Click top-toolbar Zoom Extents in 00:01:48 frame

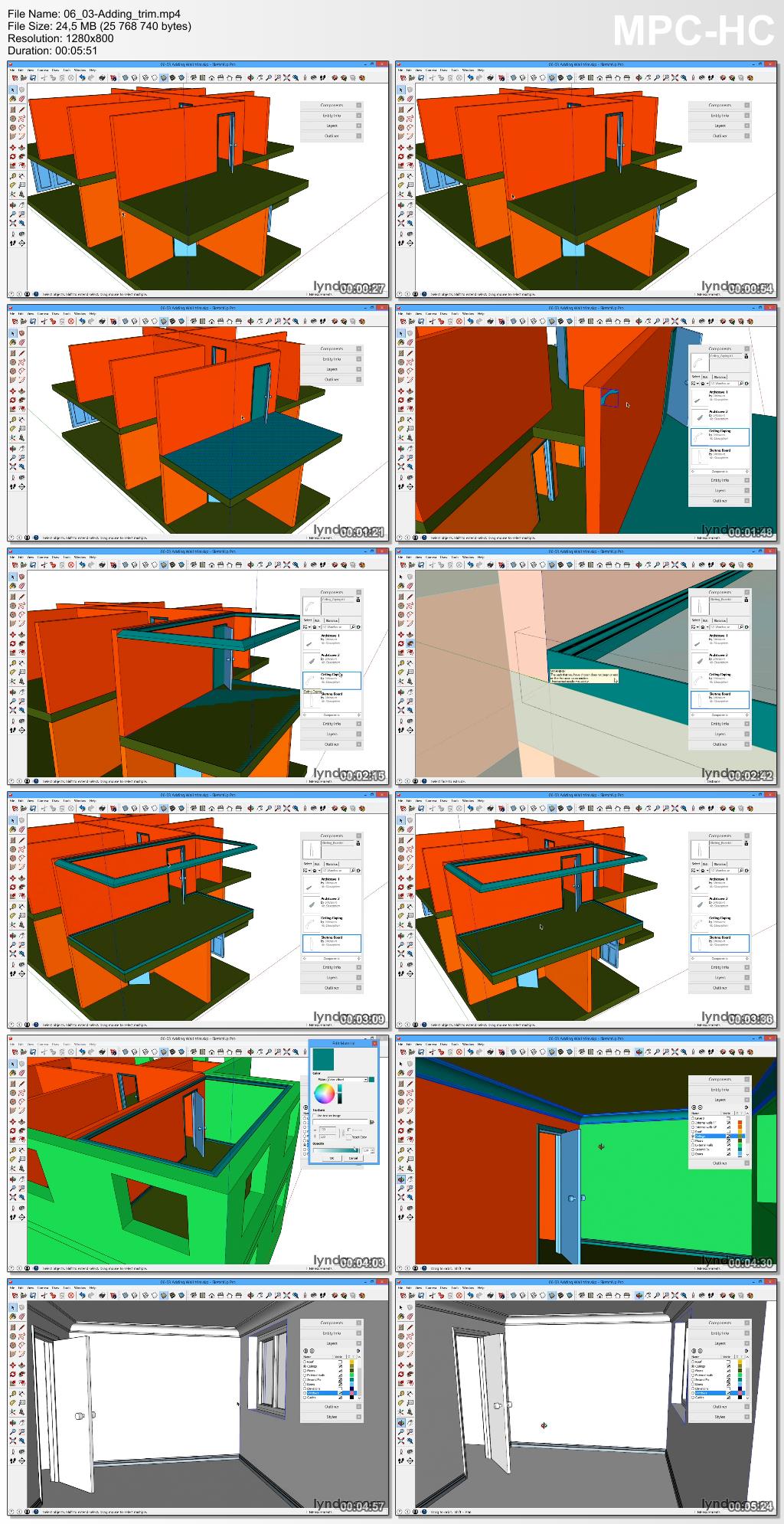[675, 322]
